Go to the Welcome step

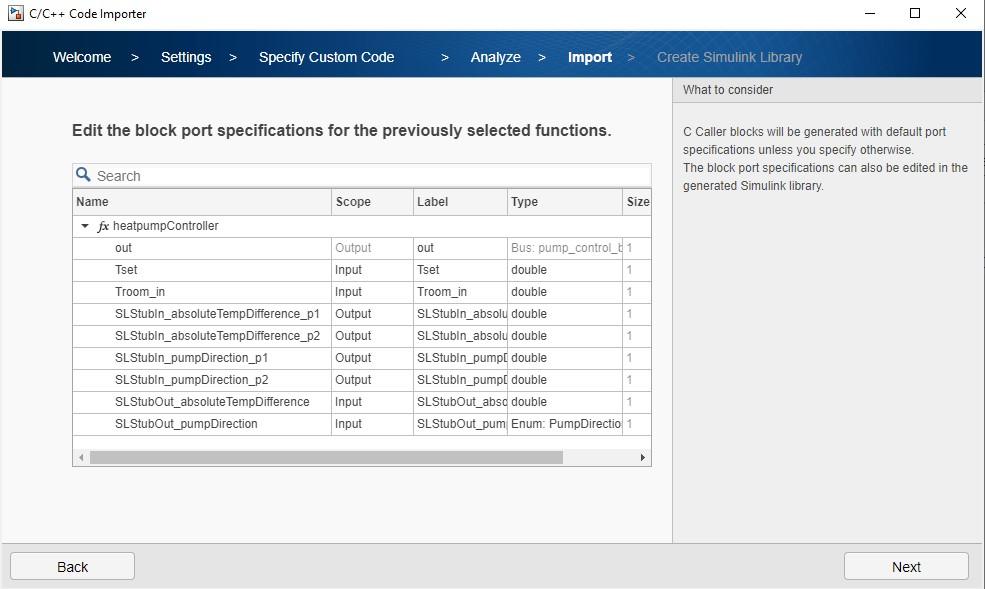[x=82, y=57]
